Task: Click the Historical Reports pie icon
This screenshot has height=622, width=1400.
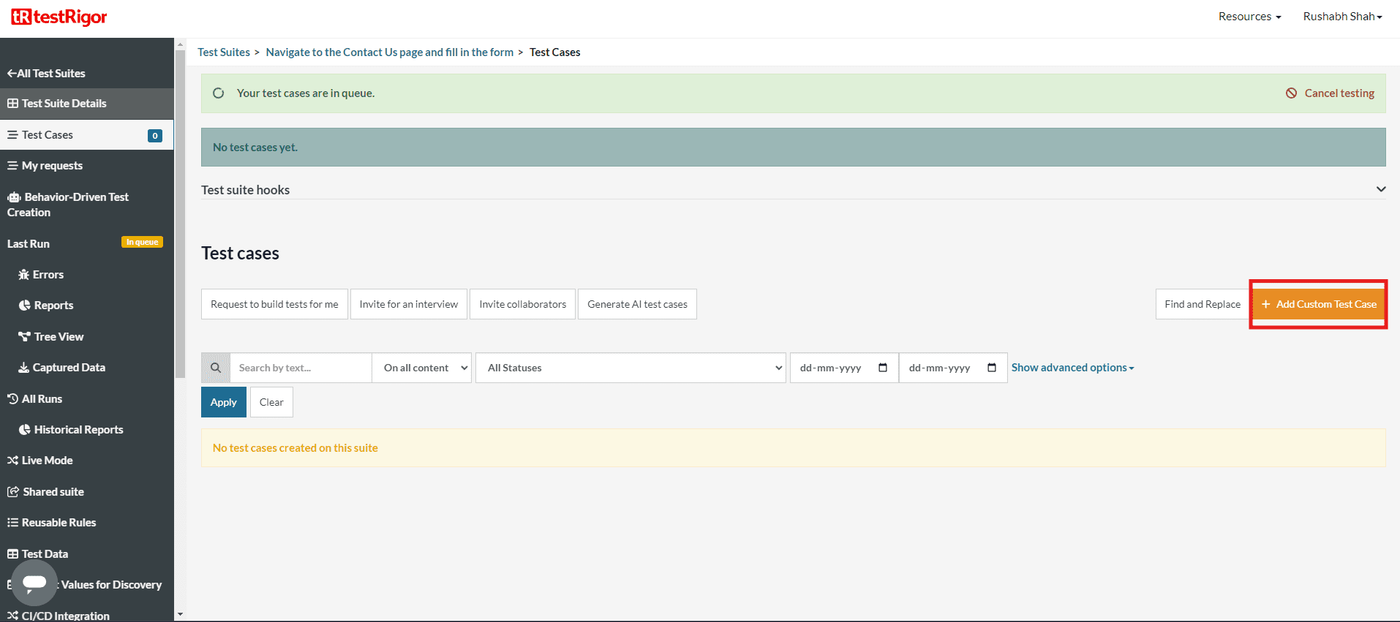Action: pyautogui.click(x=25, y=430)
